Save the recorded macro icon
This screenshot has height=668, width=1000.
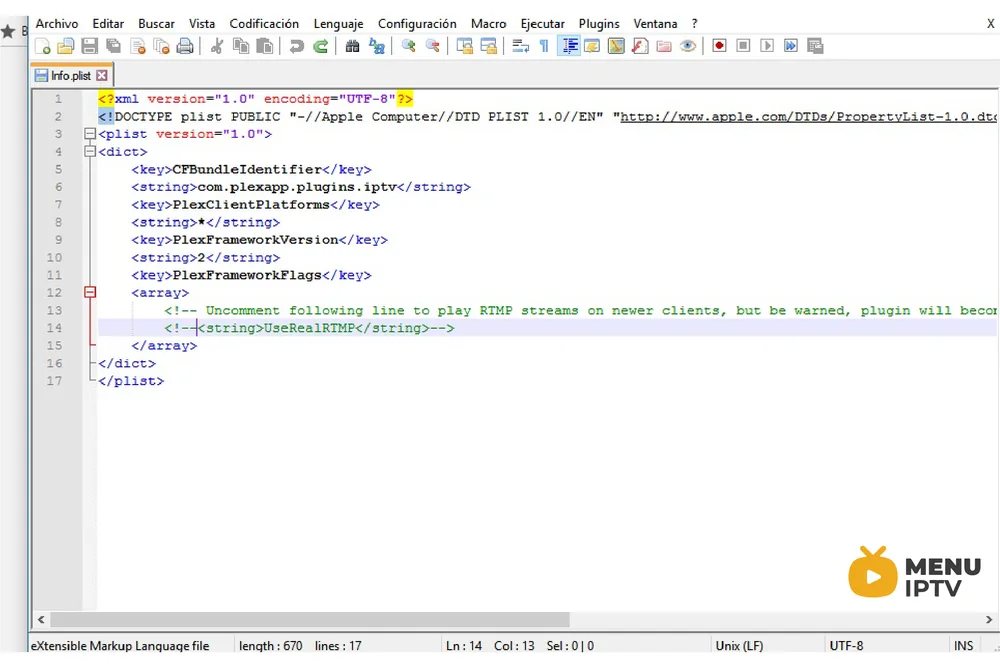[815, 46]
